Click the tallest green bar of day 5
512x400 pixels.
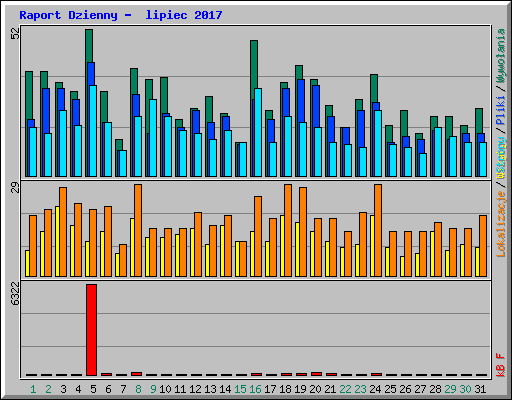click(89, 46)
